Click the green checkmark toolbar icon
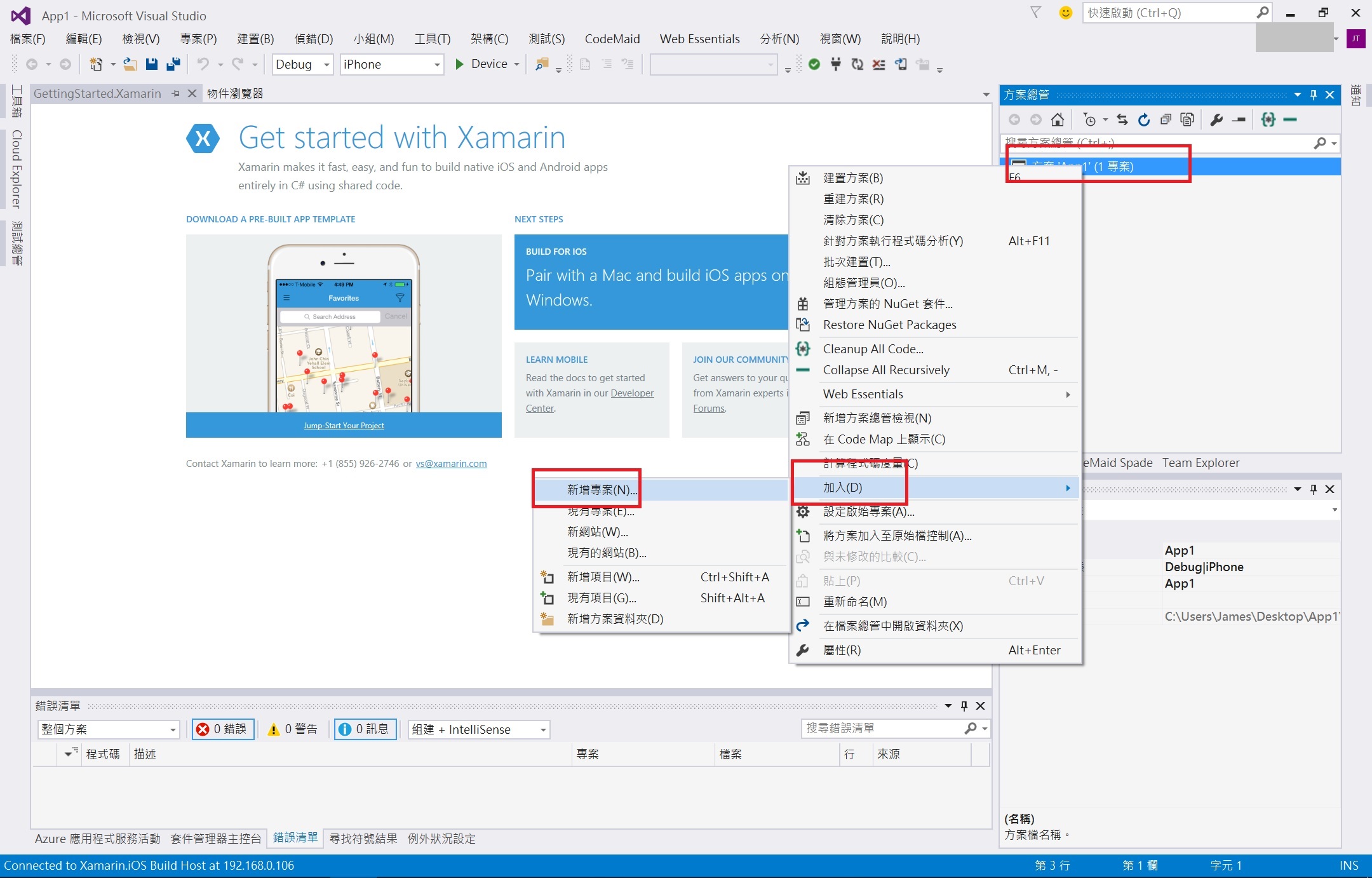This screenshot has height=878, width=1372. click(814, 64)
